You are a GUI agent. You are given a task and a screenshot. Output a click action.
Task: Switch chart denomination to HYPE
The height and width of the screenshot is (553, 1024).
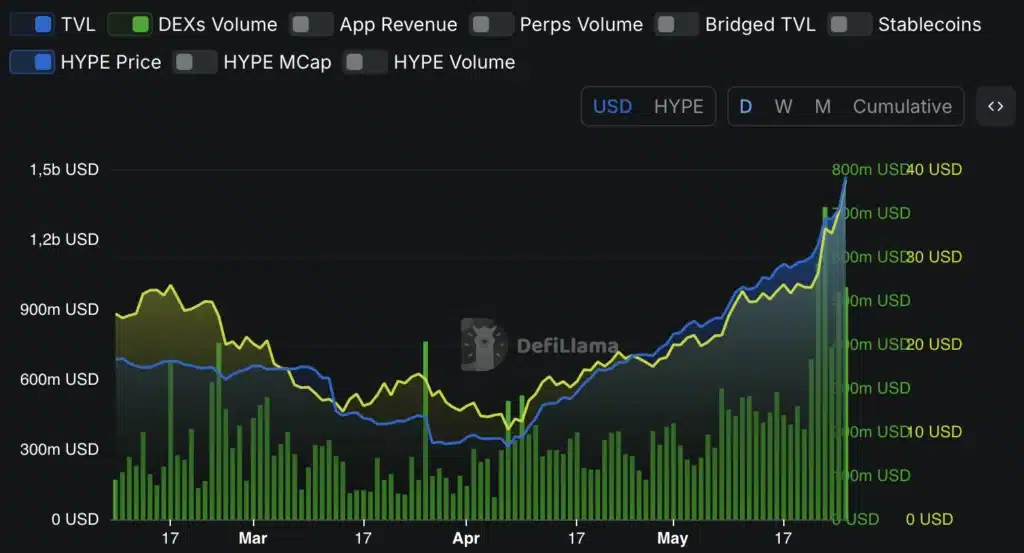tap(679, 106)
